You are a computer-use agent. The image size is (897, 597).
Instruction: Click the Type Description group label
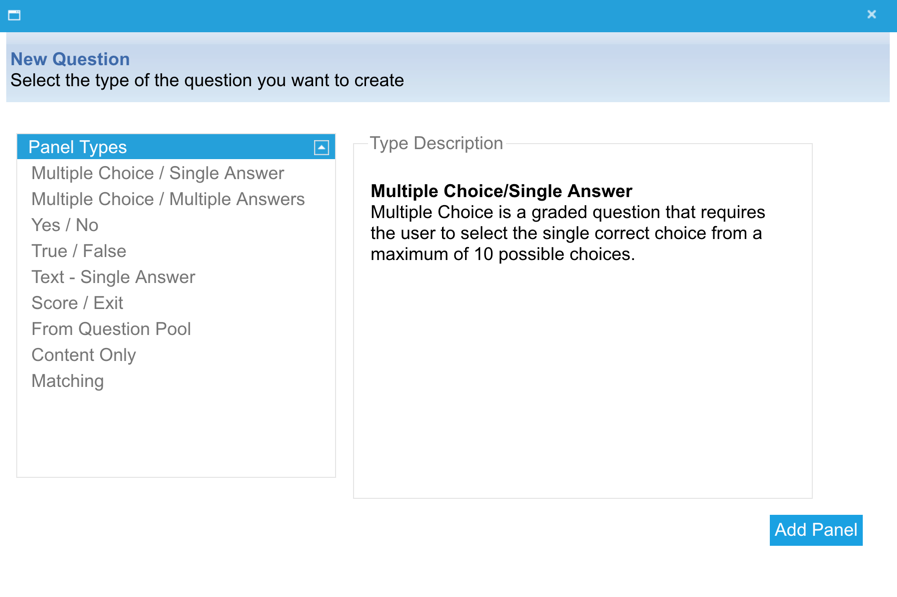coord(436,143)
